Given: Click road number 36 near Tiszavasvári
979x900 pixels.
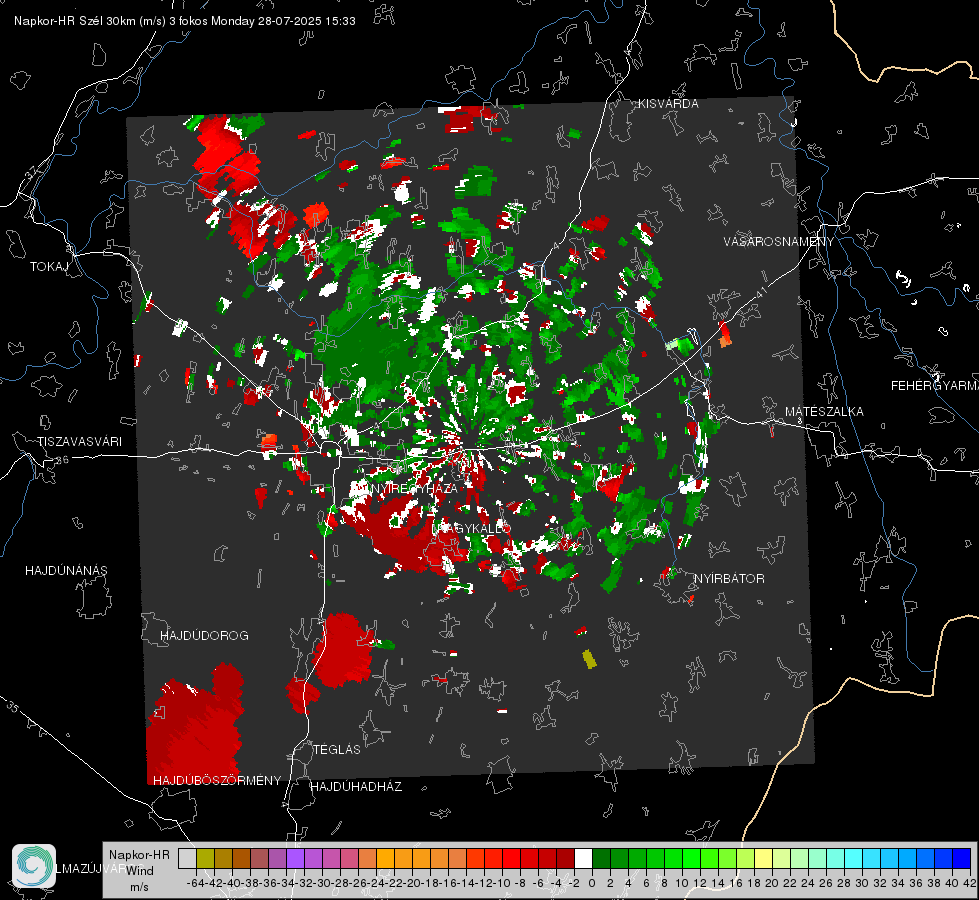Looking at the screenshot, I should click(62, 460).
